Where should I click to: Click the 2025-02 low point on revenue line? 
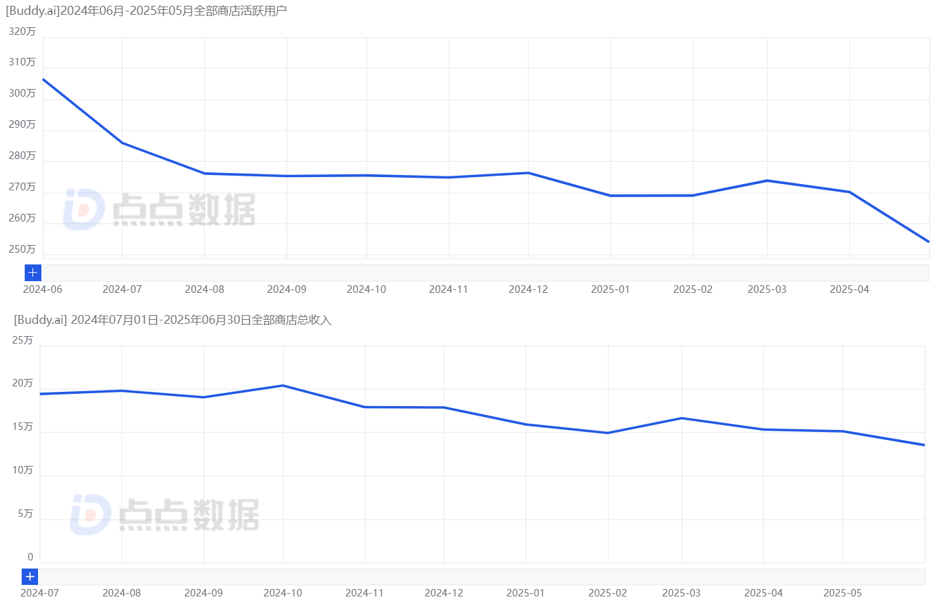click(x=607, y=433)
